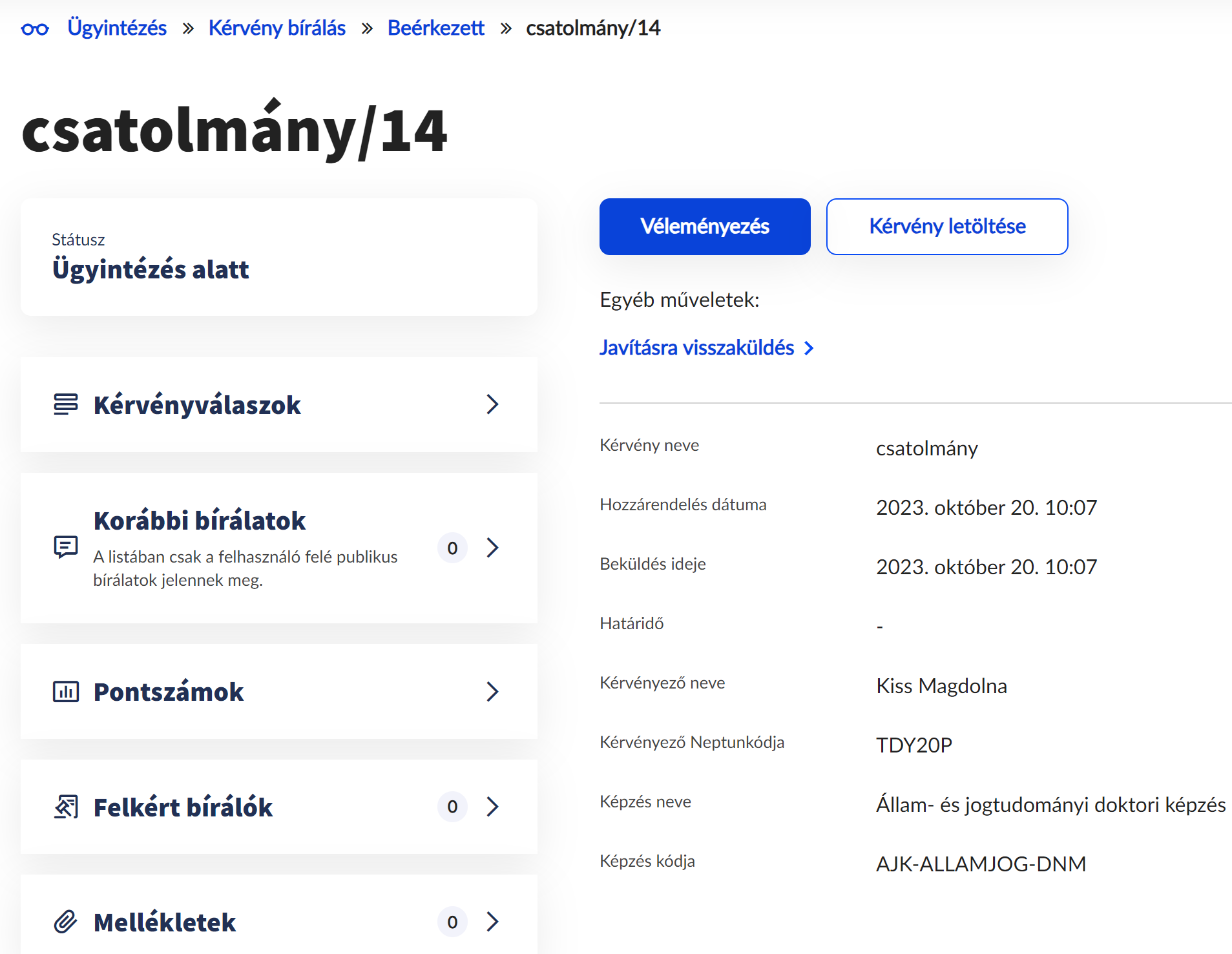Open Felkért bírálók via its chevron
Screen dimensions: 1232x954
pos(493,807)
